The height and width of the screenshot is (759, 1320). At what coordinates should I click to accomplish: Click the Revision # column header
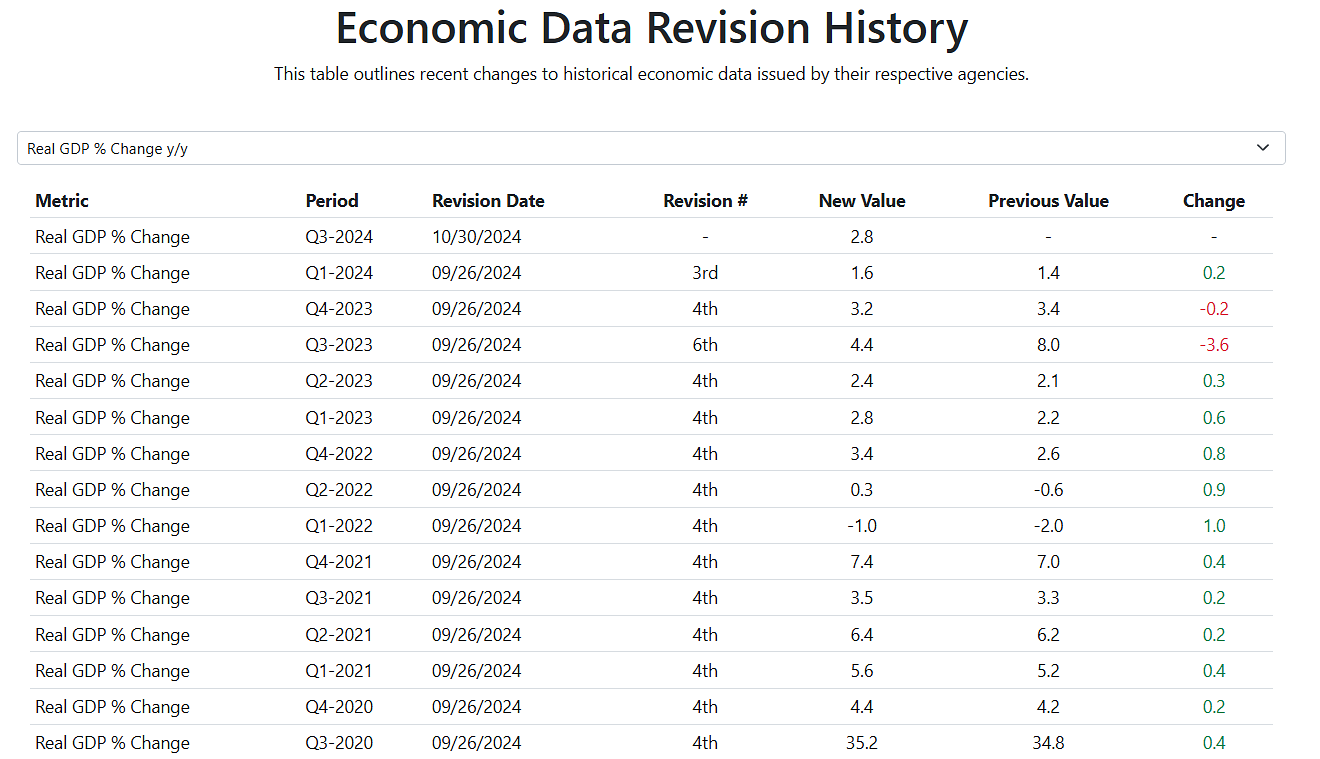[x=705, y=200]
